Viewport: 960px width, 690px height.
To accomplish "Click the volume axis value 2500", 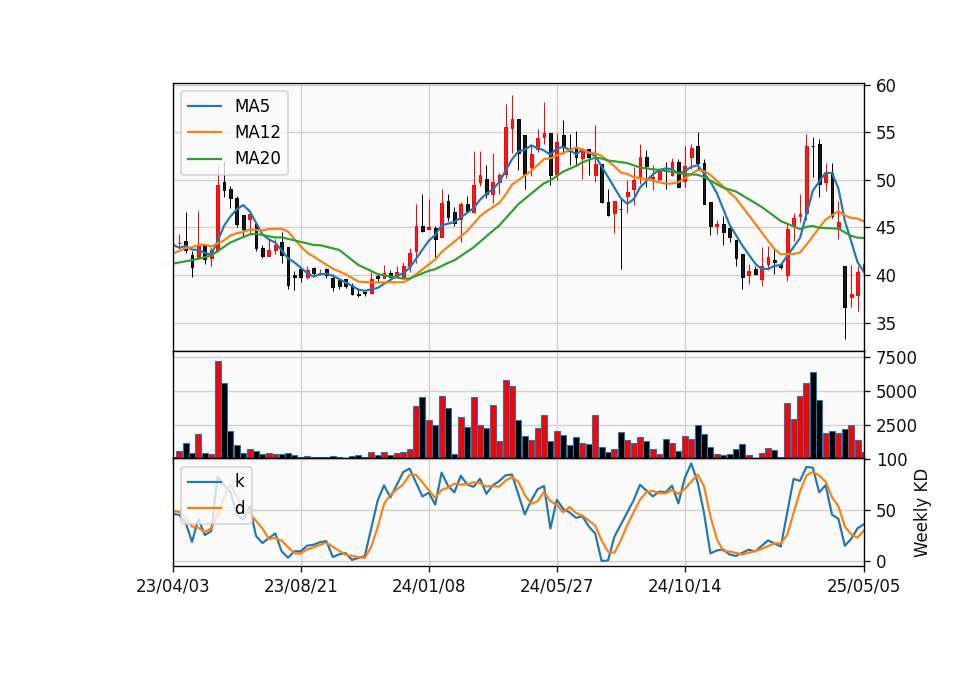I will point(896,426).
